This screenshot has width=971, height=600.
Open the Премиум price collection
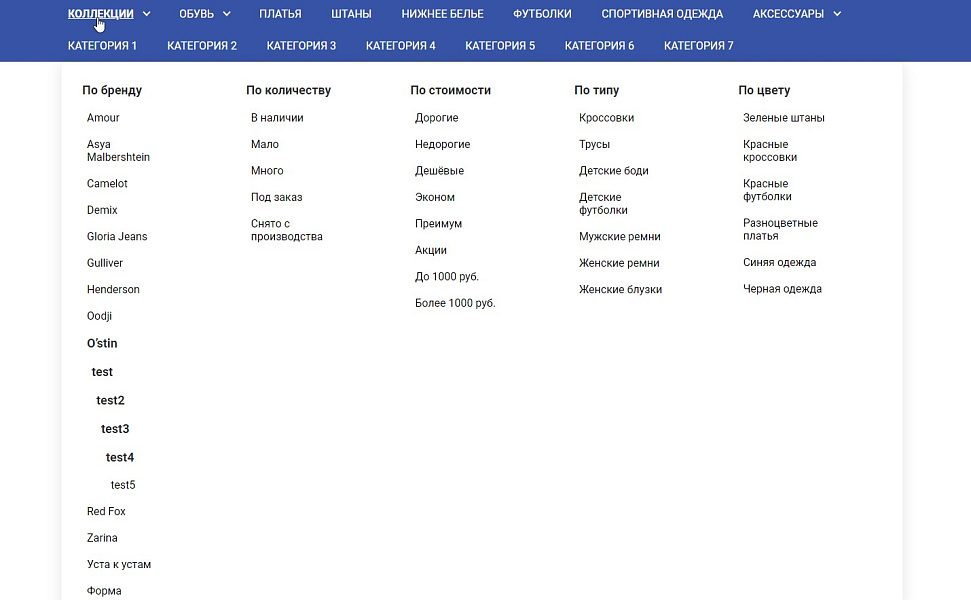tap(438, 224)
